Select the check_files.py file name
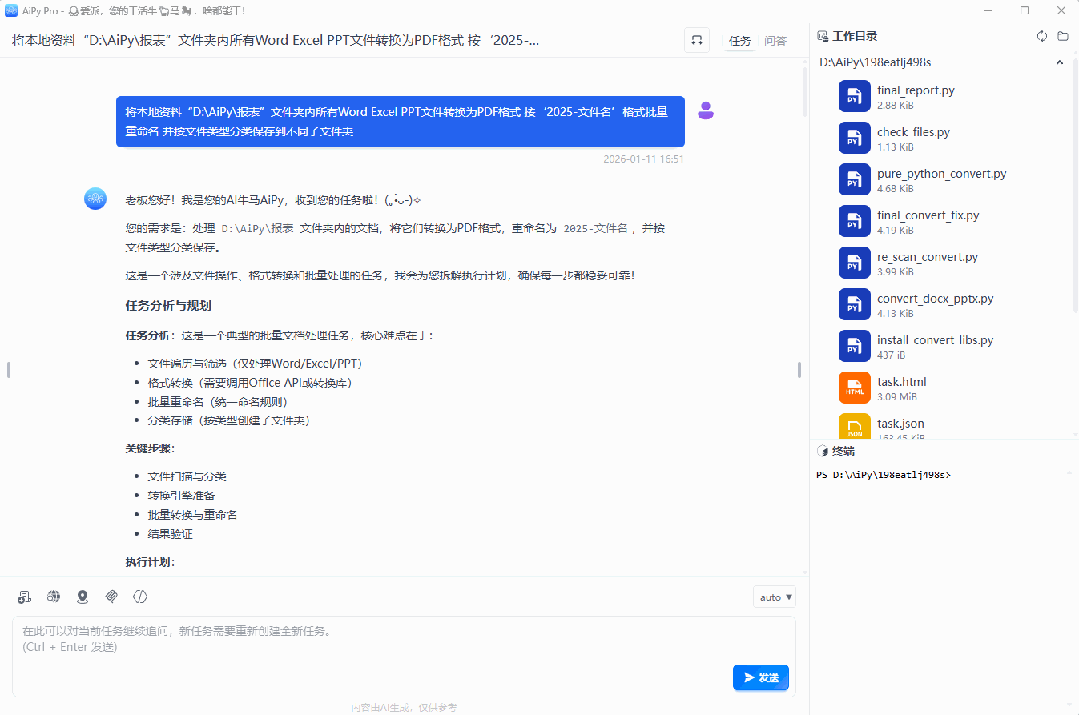Image resolution: width=1079 pixels, height=715 pixels. pos(913,132)
